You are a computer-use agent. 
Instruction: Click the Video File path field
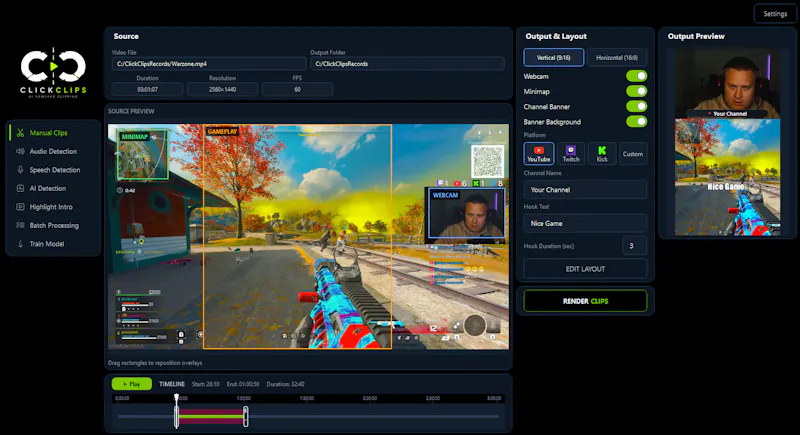click(x=208, y=64)
